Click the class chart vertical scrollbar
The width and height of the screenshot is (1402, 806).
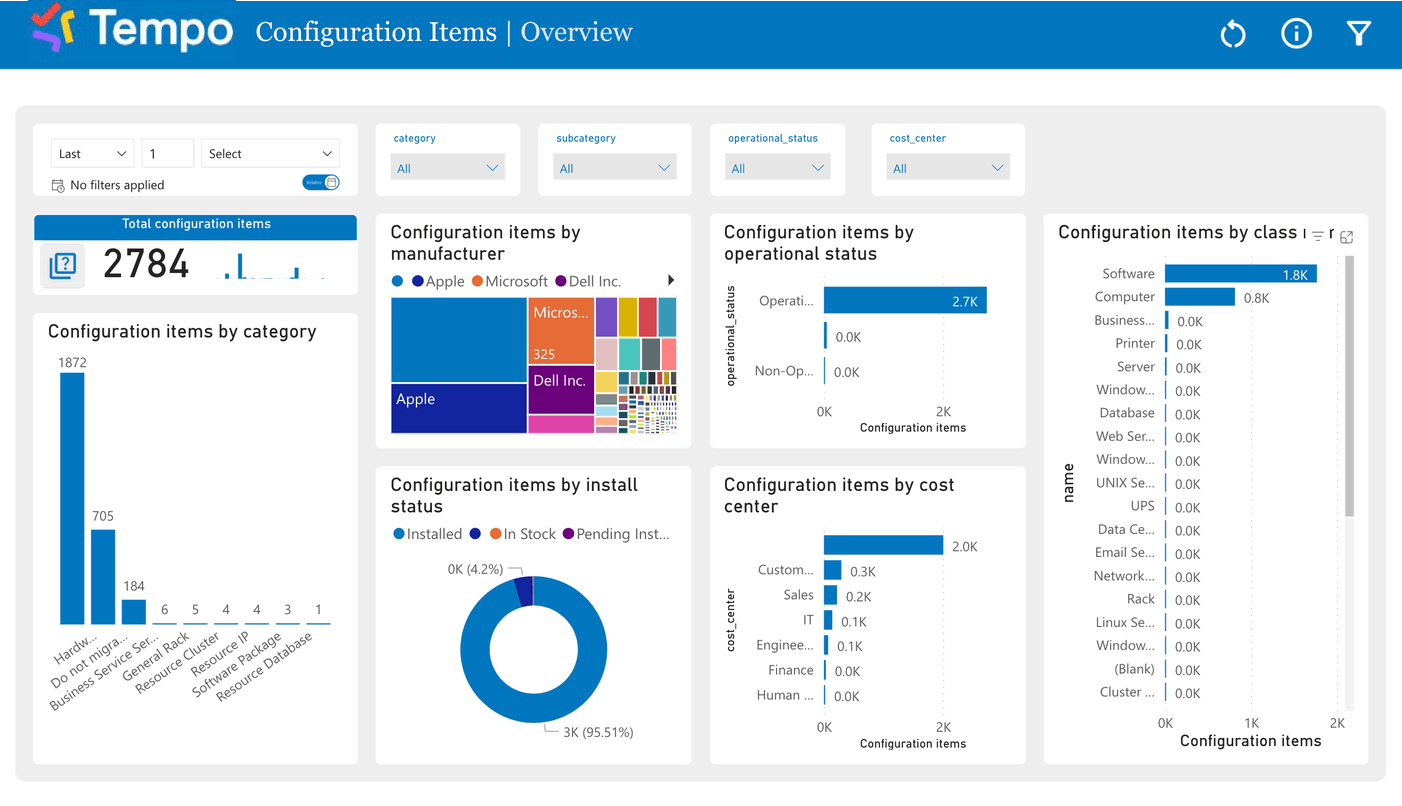(1349, 390)
